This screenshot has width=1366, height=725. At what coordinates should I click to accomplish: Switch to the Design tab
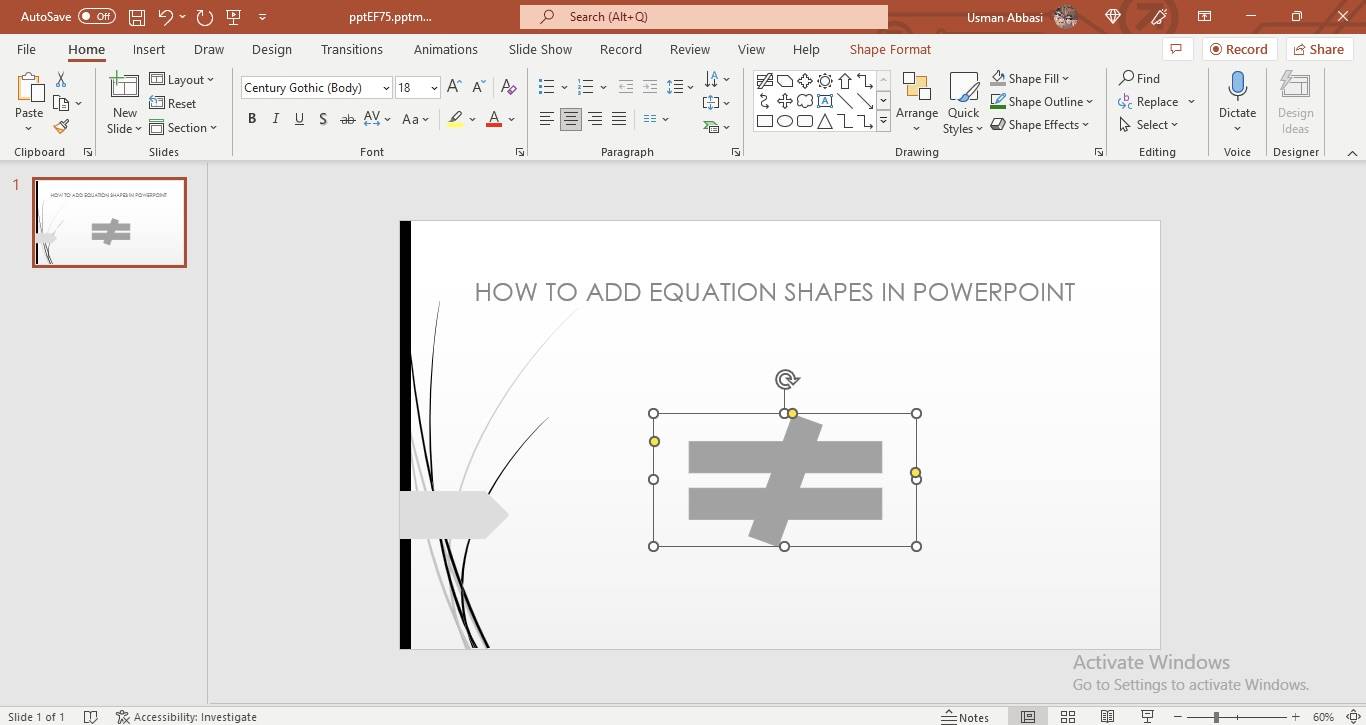pyautogui.click(x=272, y=49)
